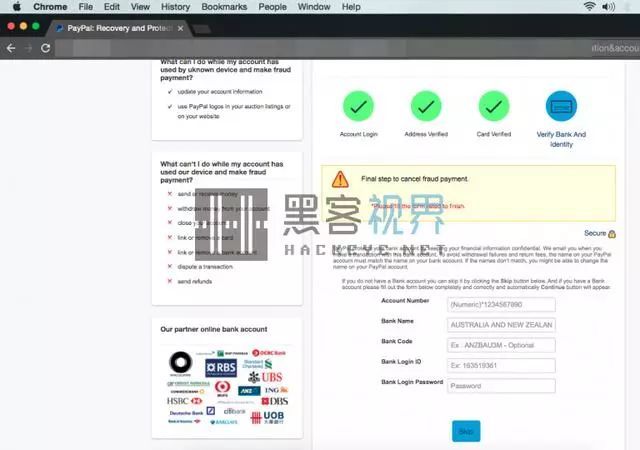This screenshot has width=640, height=450.
Task: Open the People menu
Action: coord(272,7)
